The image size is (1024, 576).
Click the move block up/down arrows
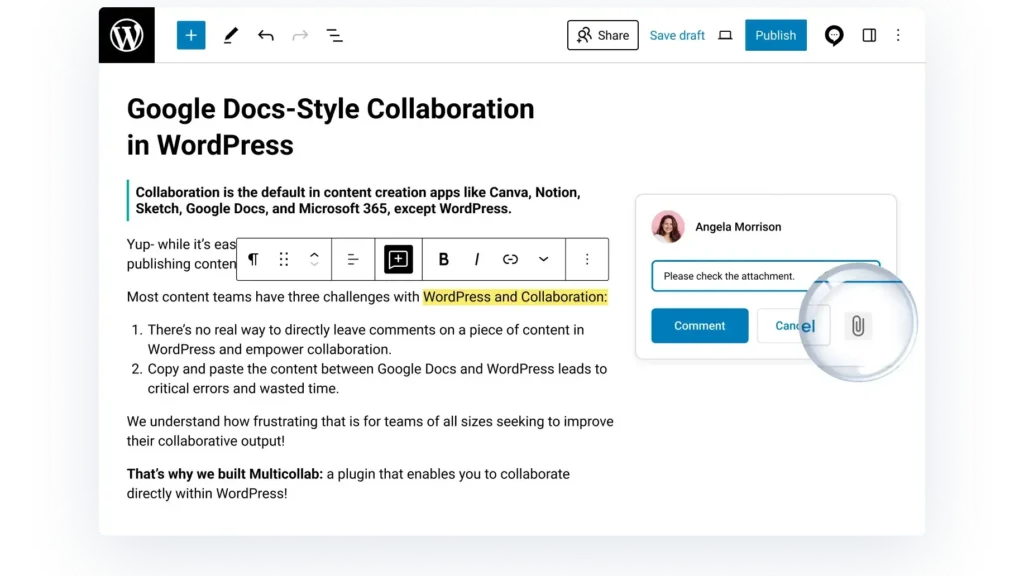pyautogui.click(x=314, y=259)
